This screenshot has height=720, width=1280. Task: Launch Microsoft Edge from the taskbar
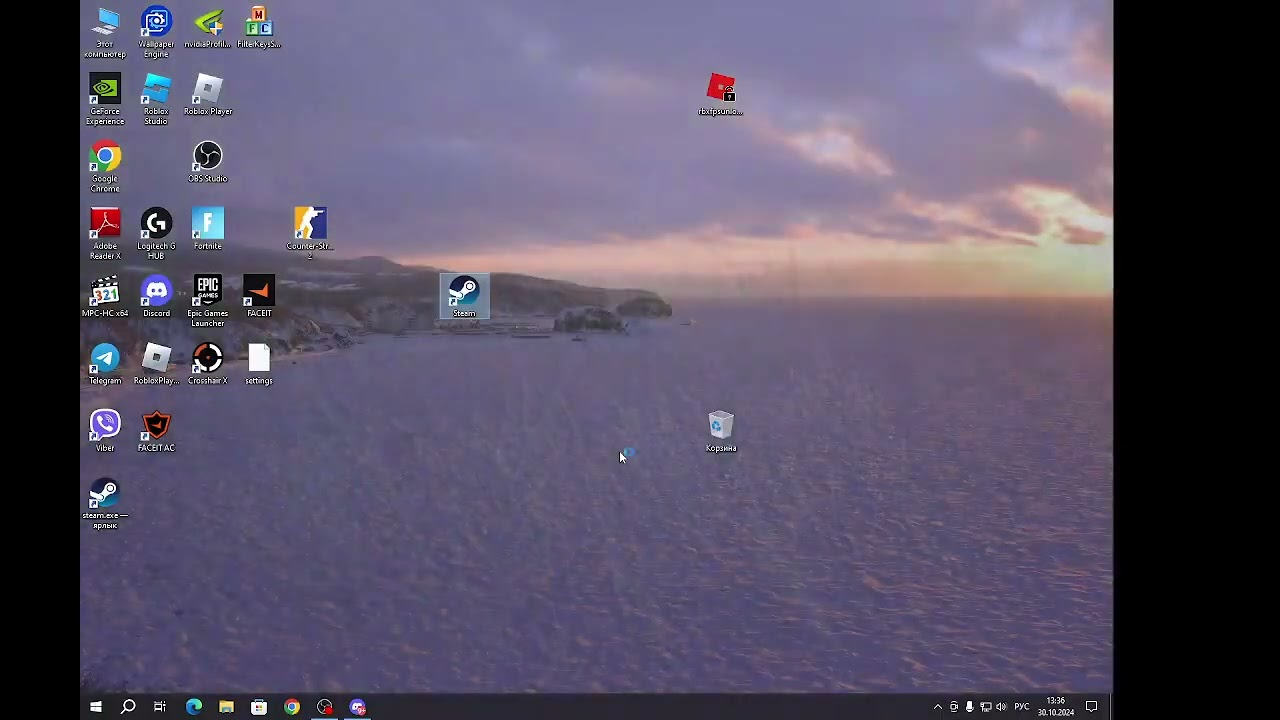pyautogui.click(x=194, y=707)
